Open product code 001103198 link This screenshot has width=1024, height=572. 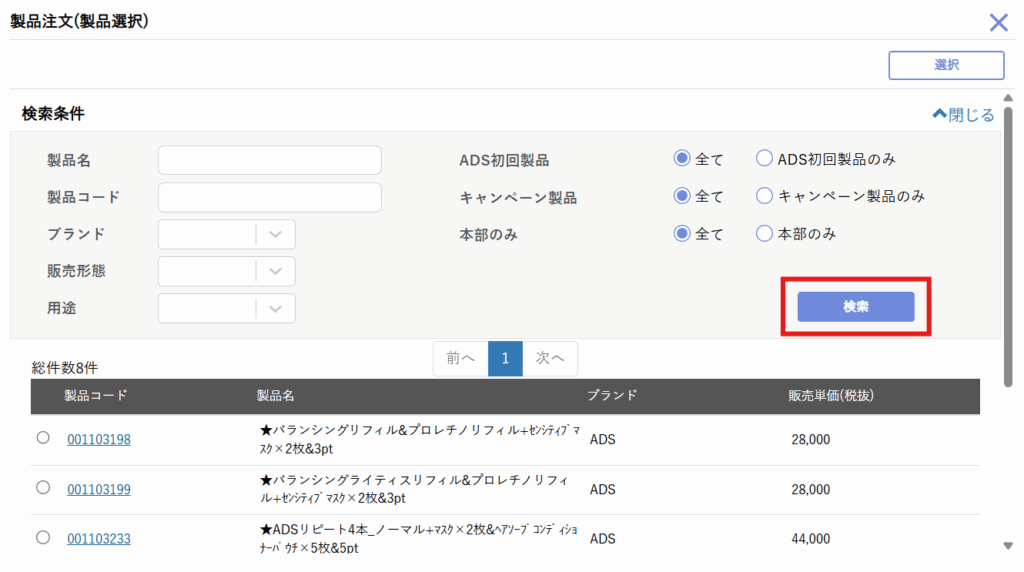point(99,439)
